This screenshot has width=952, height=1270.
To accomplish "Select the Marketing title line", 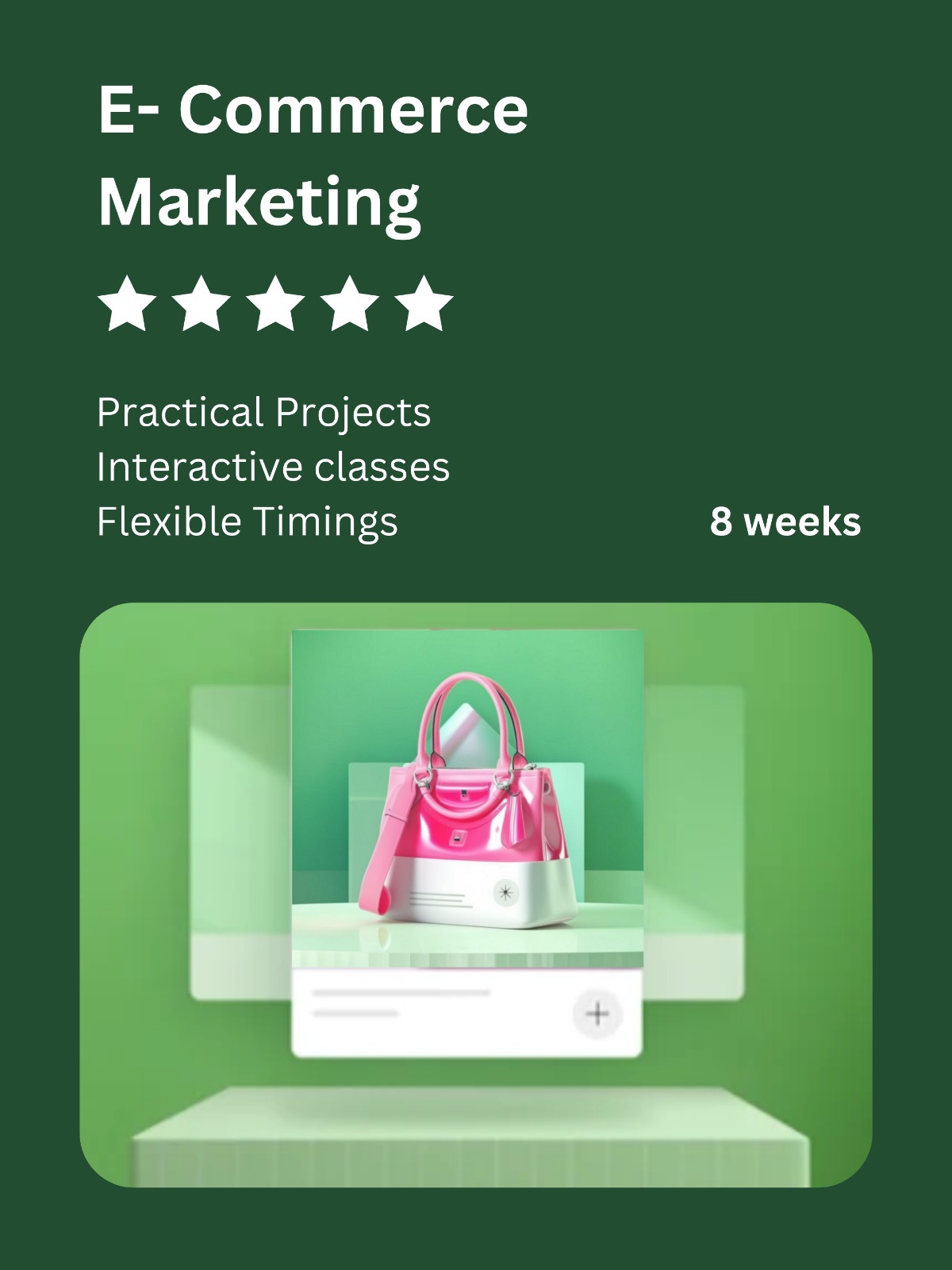I will pos(259,204).
